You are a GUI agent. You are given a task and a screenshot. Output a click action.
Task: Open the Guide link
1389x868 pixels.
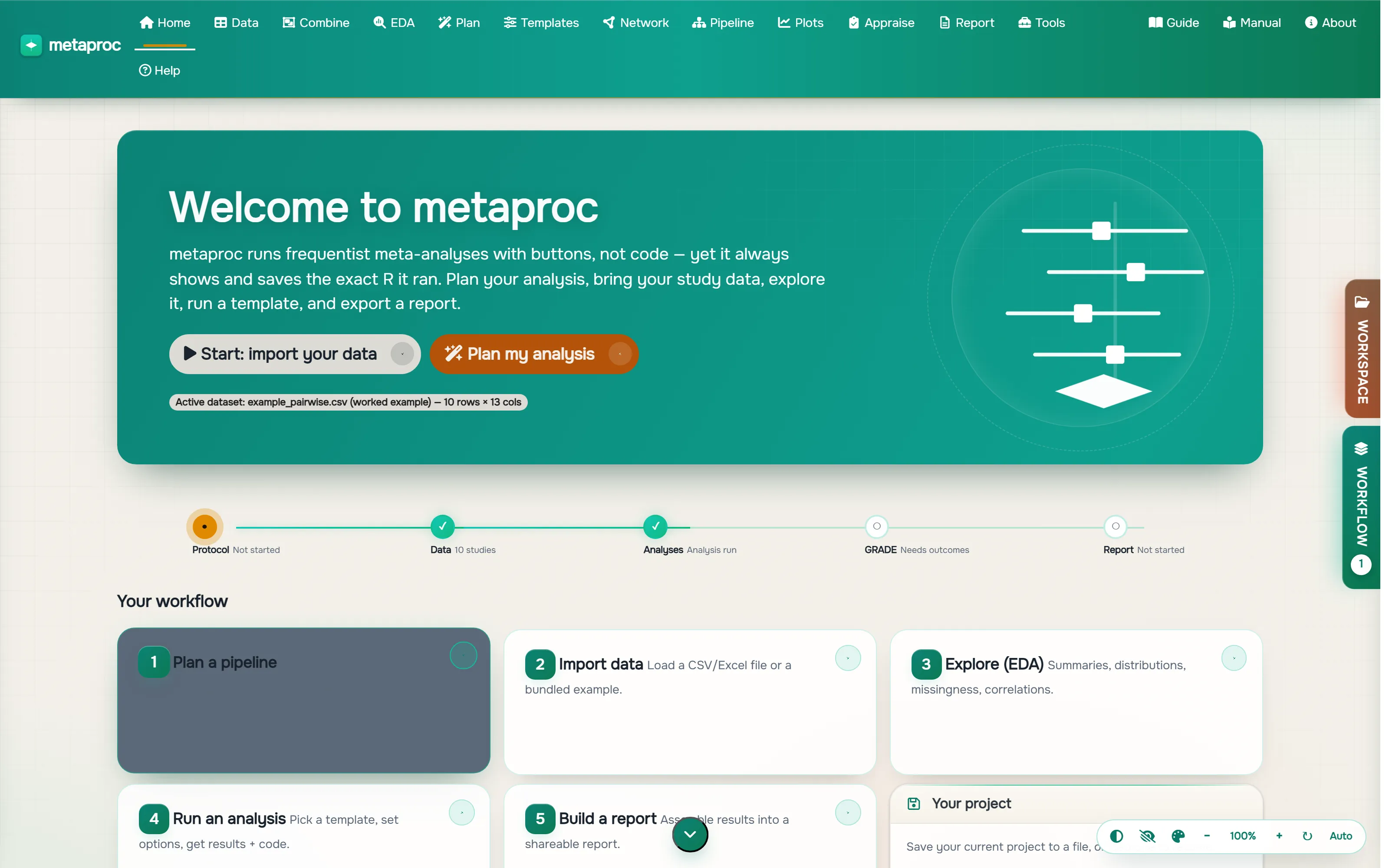(x=1174, y=23)
